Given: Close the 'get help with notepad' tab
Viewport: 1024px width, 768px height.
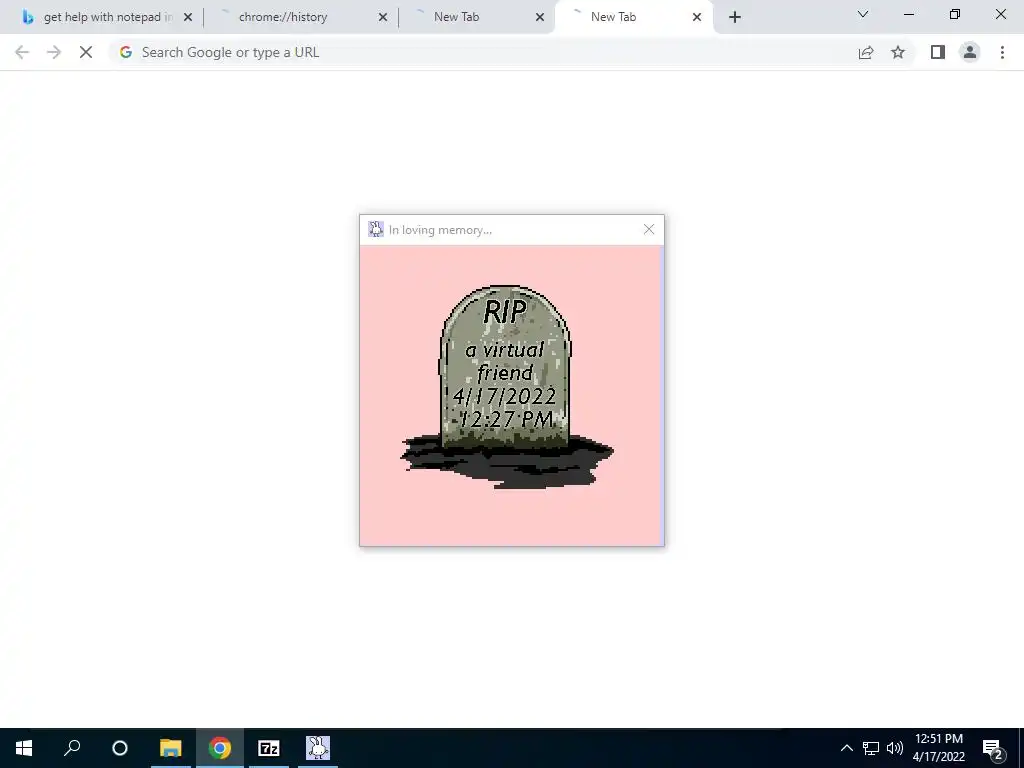Looking at the screenshot, I should (188, 17).
